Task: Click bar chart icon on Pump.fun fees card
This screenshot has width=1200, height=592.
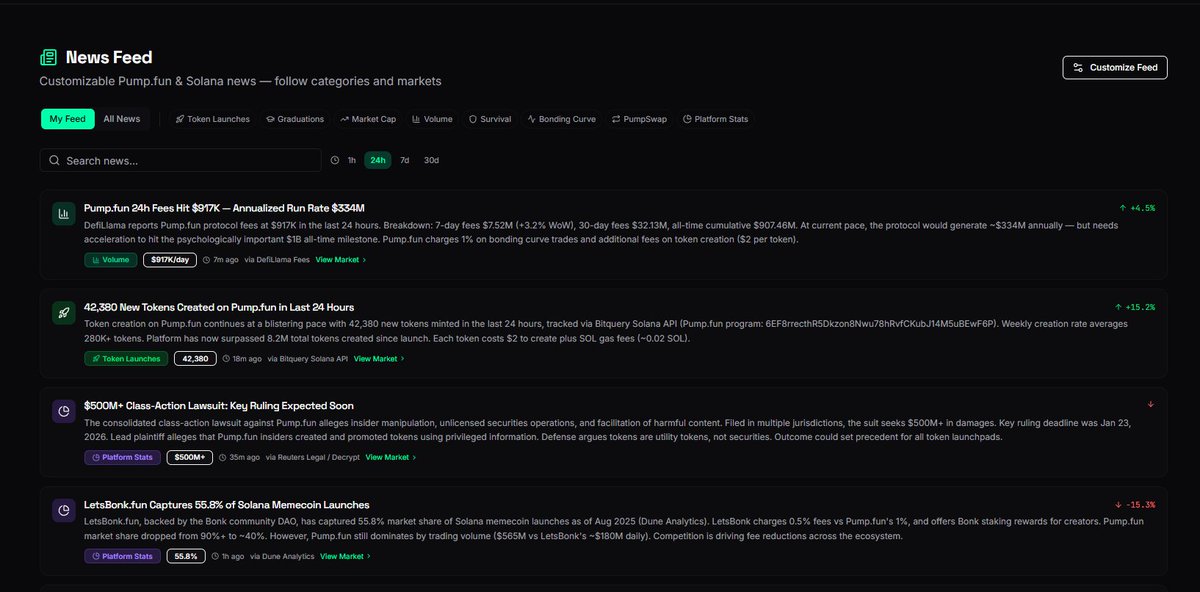Action: 64,213
